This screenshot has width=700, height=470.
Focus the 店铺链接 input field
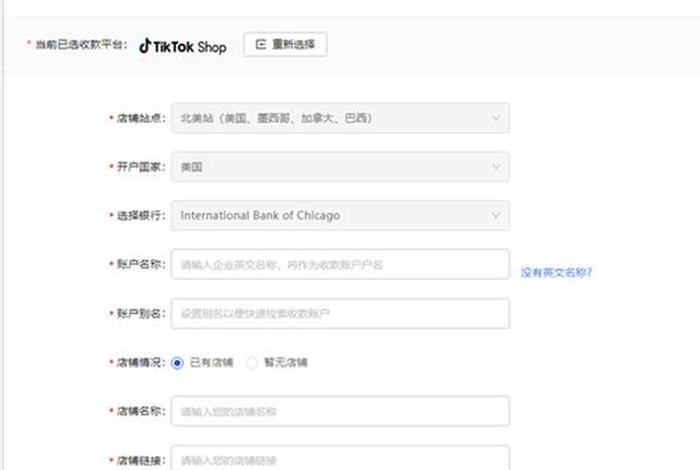[x=340, y=458]
